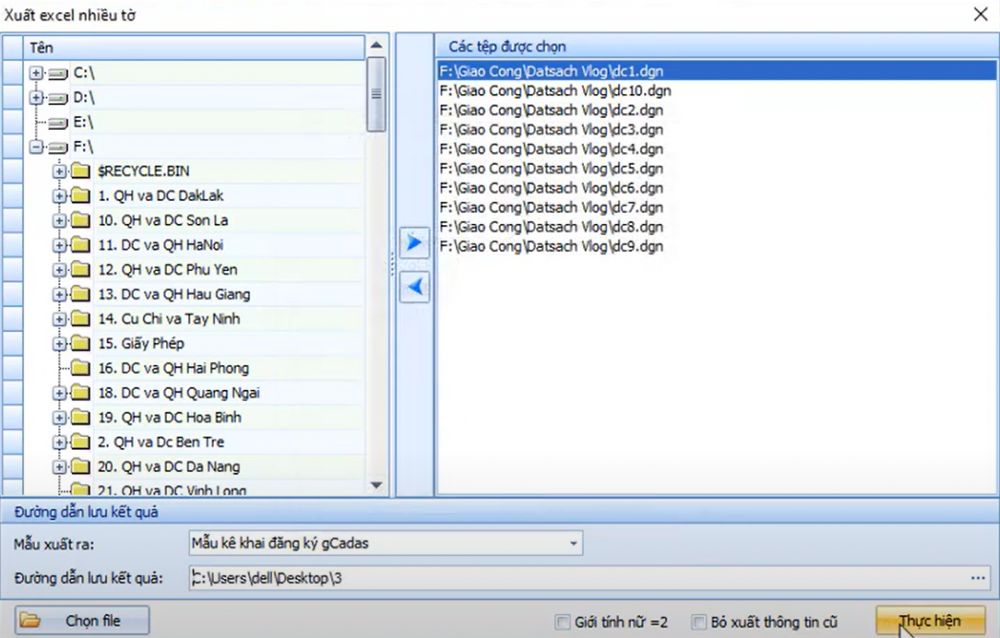Image resolution: width=1000 pixels, height=638 pixels.
Task: Click the C:\ drive icon
Action: (x=59, y=74)
